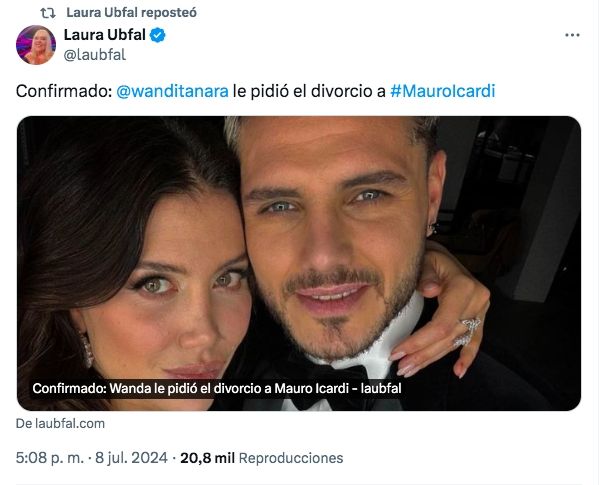Click the word "Confirmado:" in tweet text

[x=64, y=91]
